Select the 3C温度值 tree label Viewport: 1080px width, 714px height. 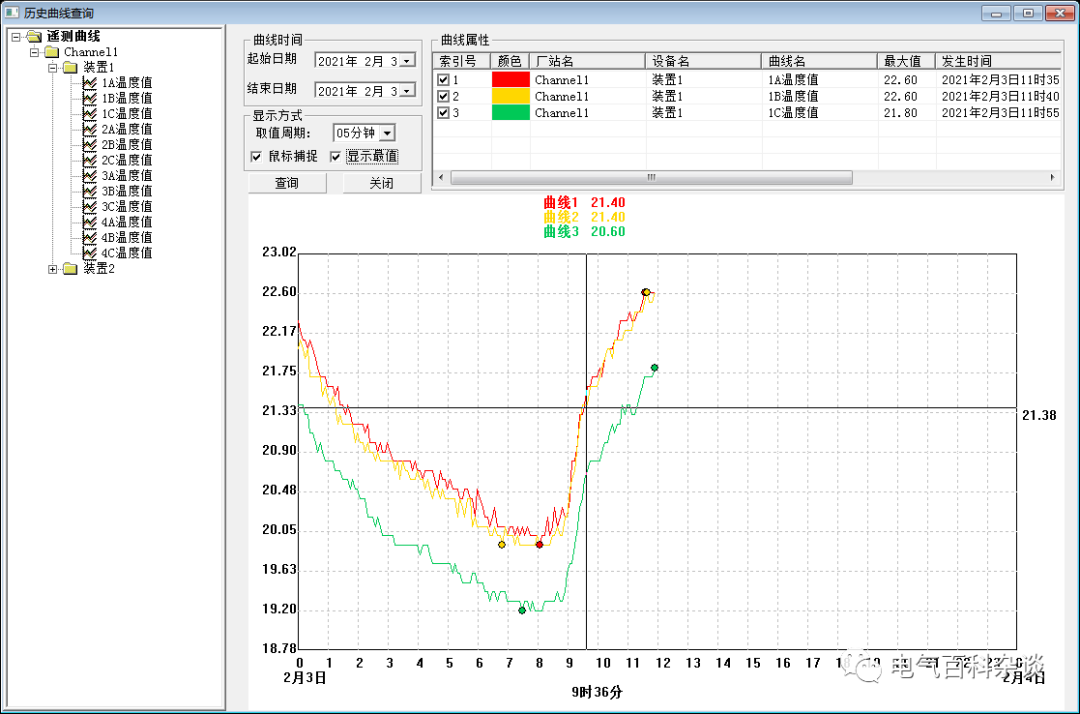point(127,206)
